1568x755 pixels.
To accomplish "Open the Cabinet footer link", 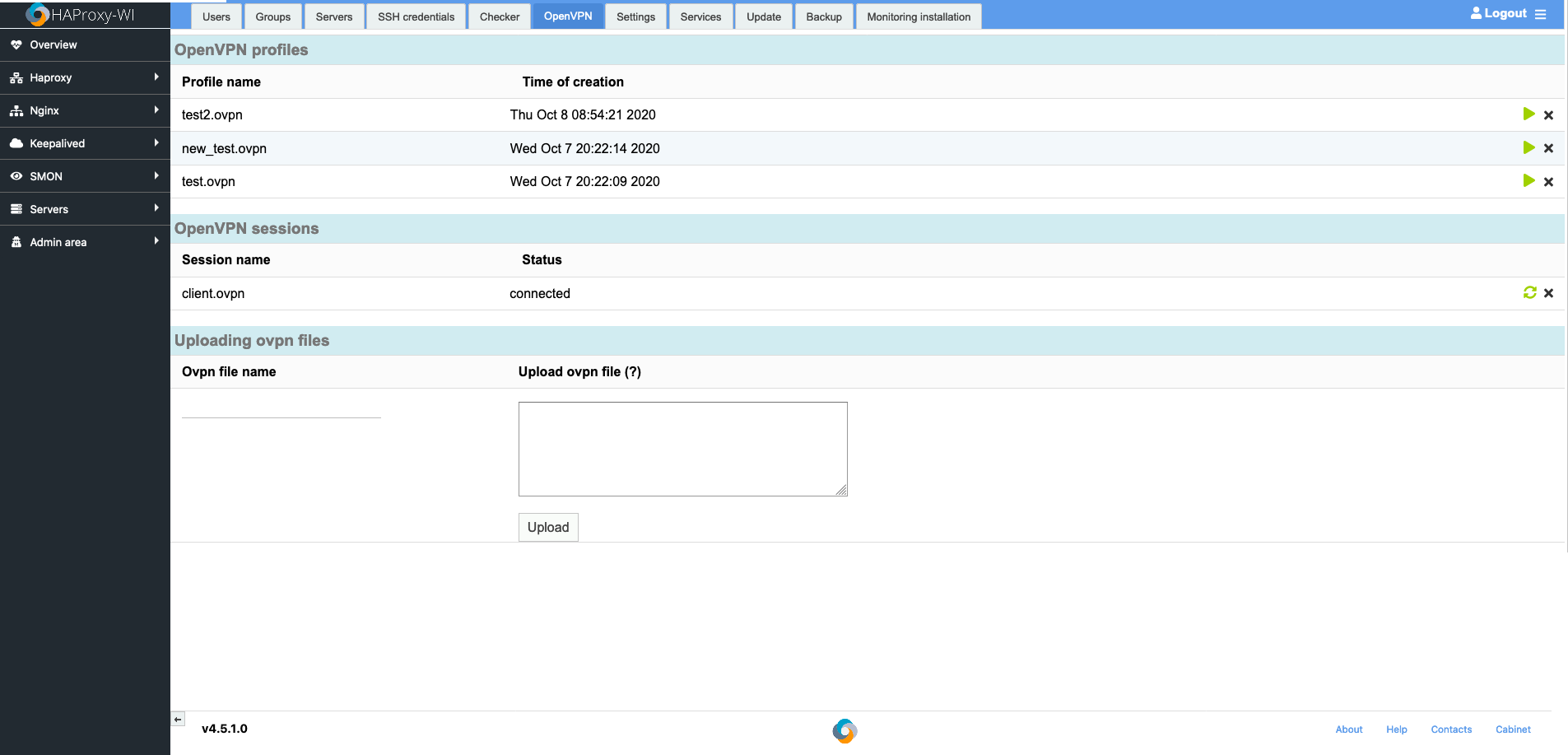I will [1513, 729].
